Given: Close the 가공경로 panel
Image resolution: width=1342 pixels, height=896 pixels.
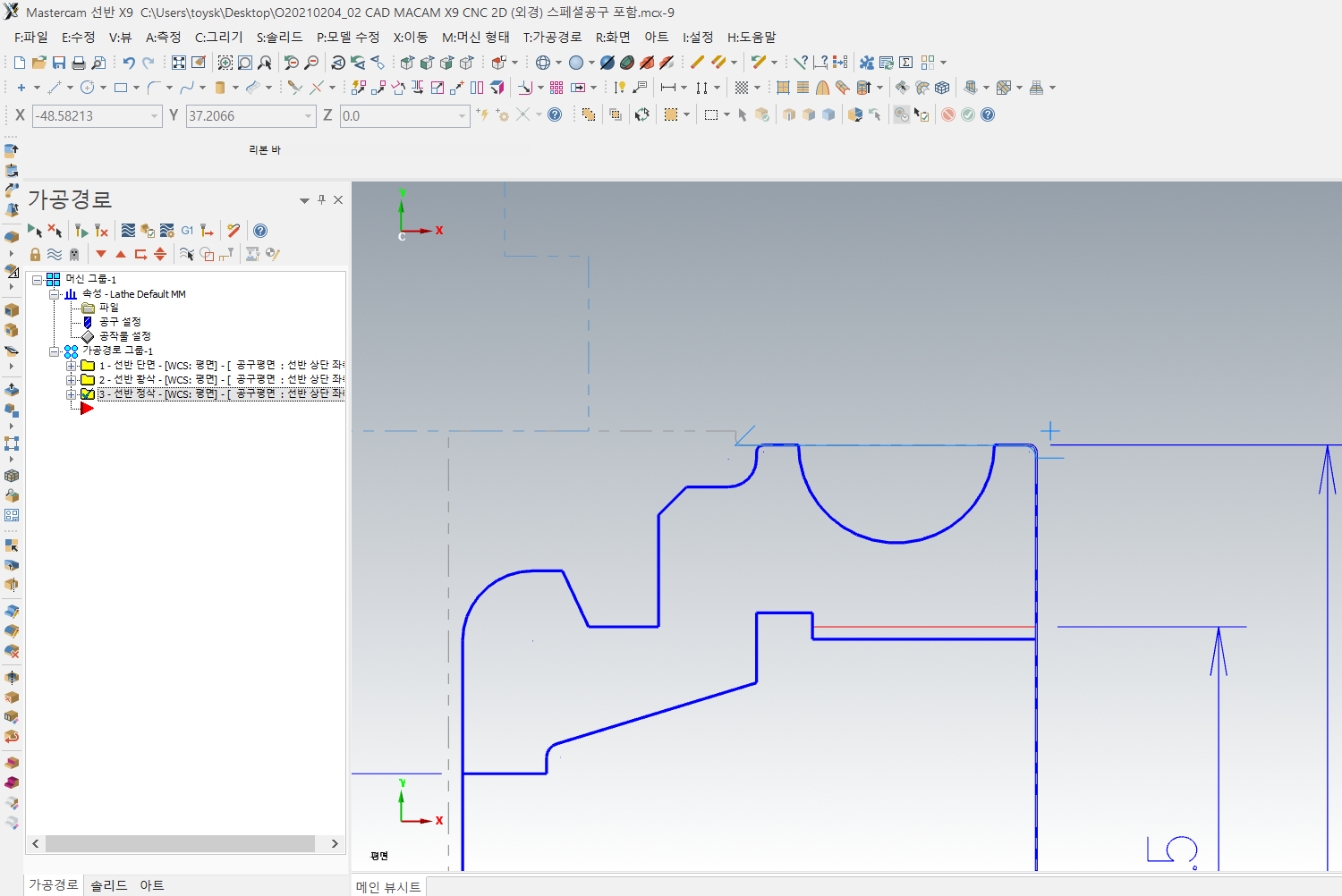Looking at the screenshot, I should (x=338, y=199).
